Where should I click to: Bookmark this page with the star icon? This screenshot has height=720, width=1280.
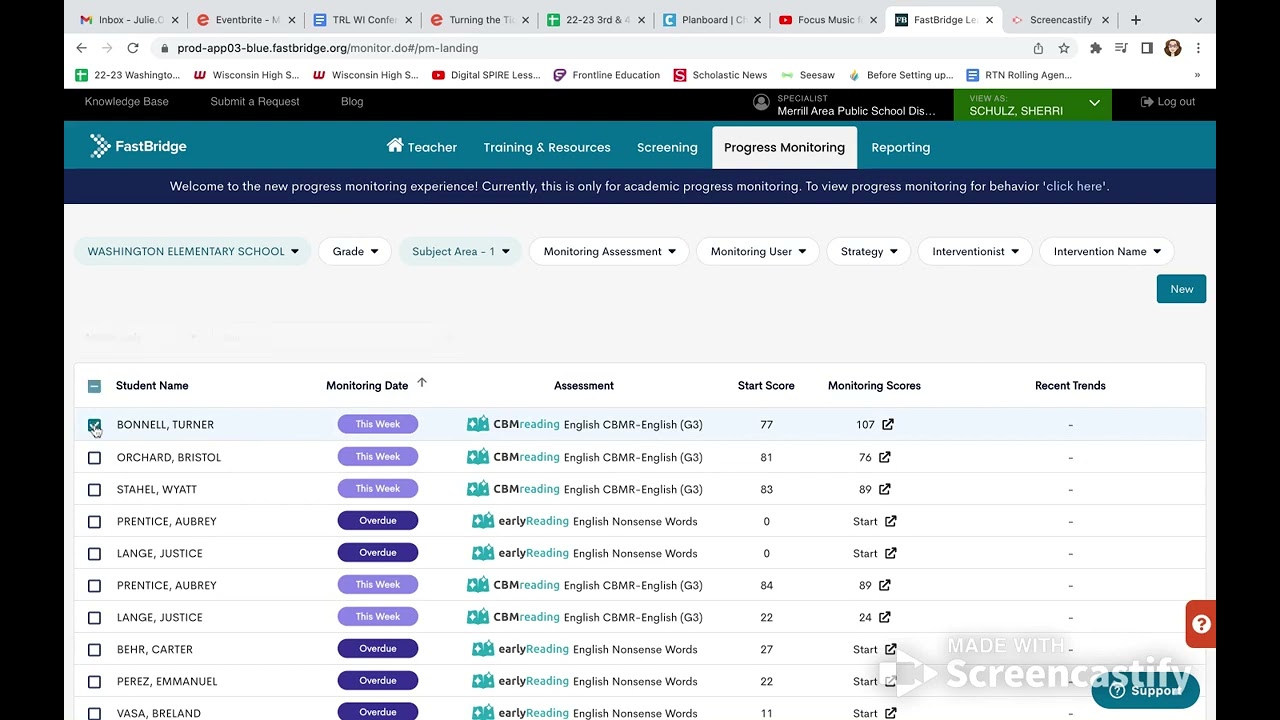tap(1064, 48)
